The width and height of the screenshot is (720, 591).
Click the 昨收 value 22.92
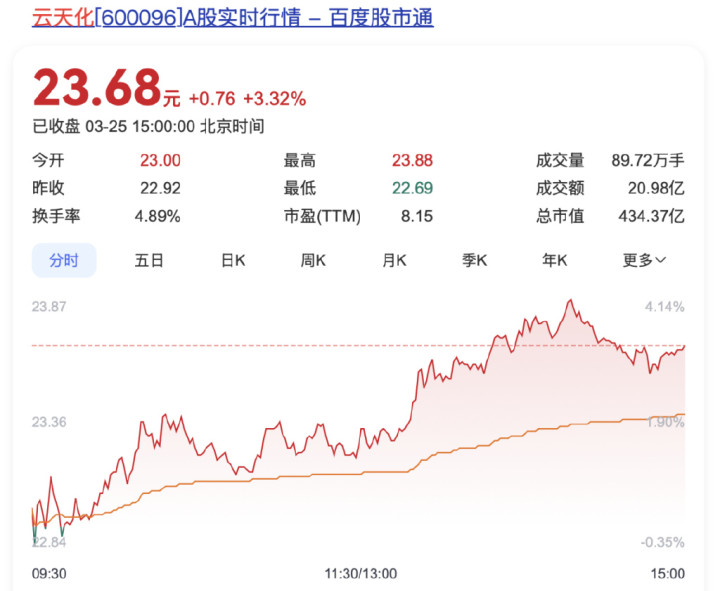click(160, 188)
